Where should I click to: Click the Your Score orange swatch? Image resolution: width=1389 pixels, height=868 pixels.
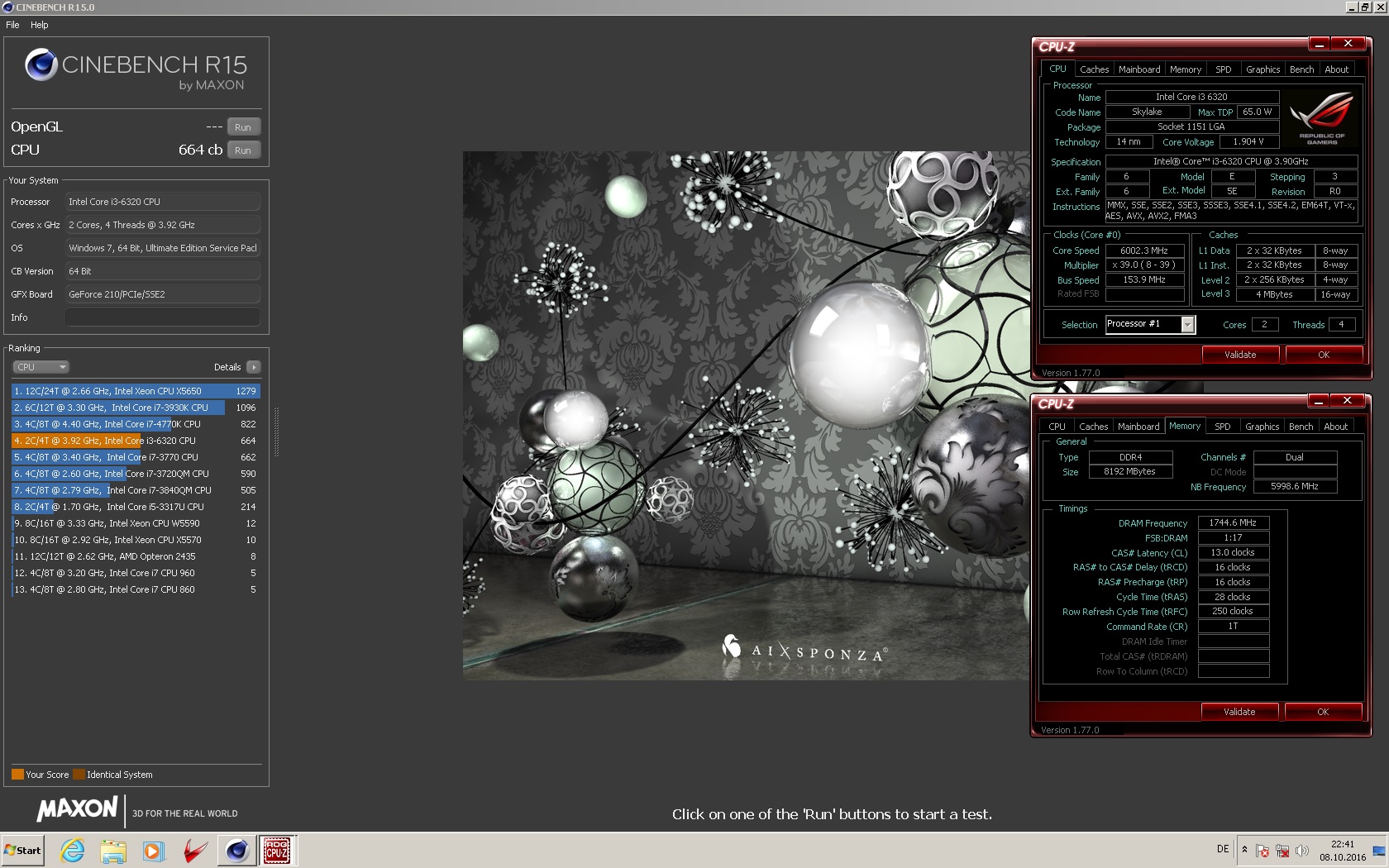point(17,775)
